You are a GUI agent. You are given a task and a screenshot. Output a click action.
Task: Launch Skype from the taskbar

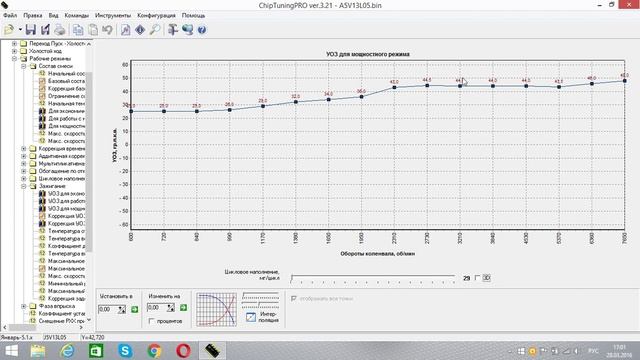click(125, 351)
